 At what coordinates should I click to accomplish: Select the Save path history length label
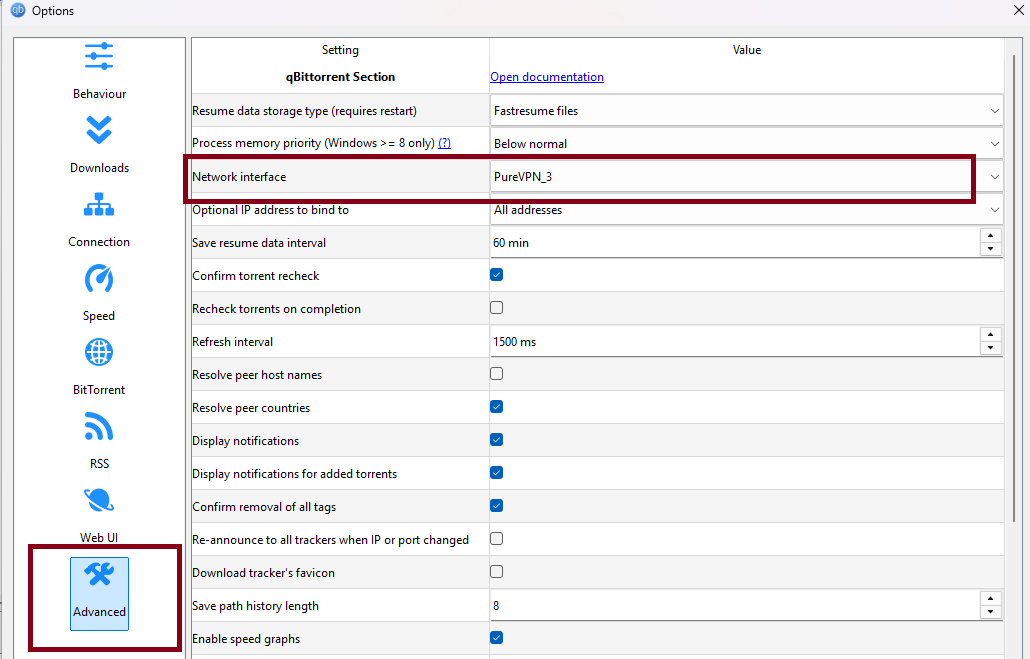click(256, 606)
